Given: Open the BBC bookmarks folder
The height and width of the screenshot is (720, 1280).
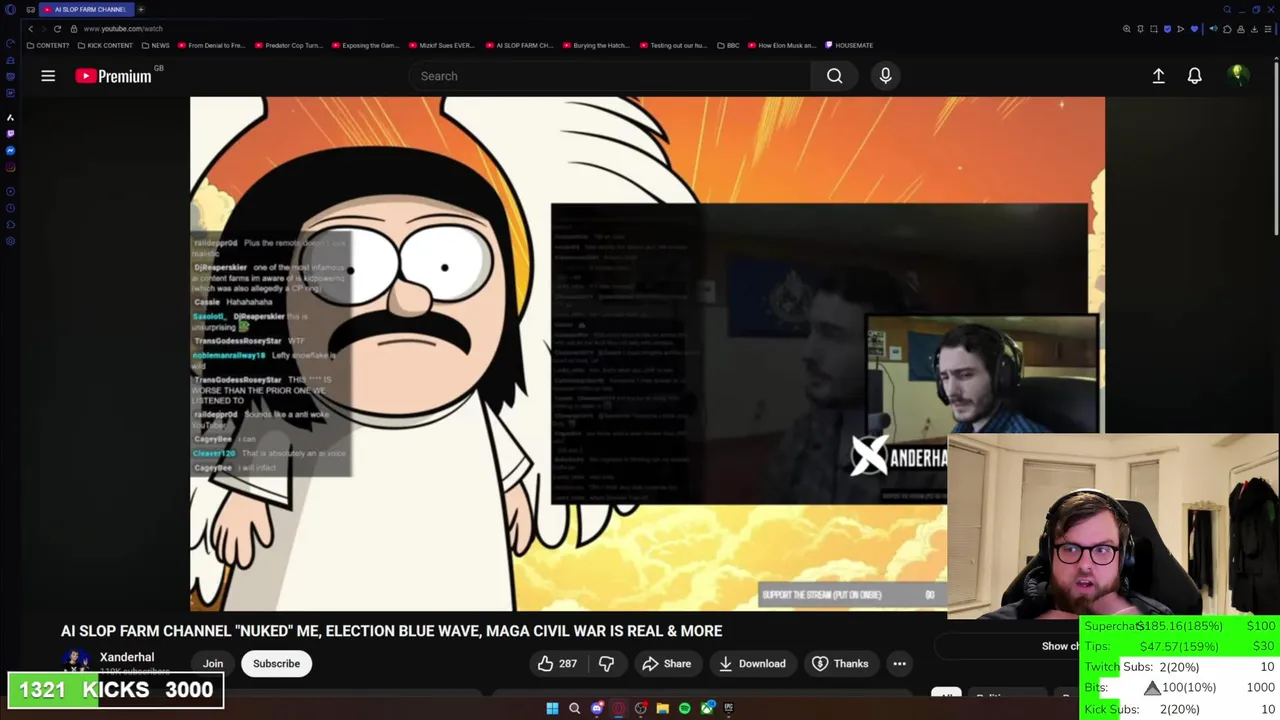Looking at the screenshot, I should (727, 45).
